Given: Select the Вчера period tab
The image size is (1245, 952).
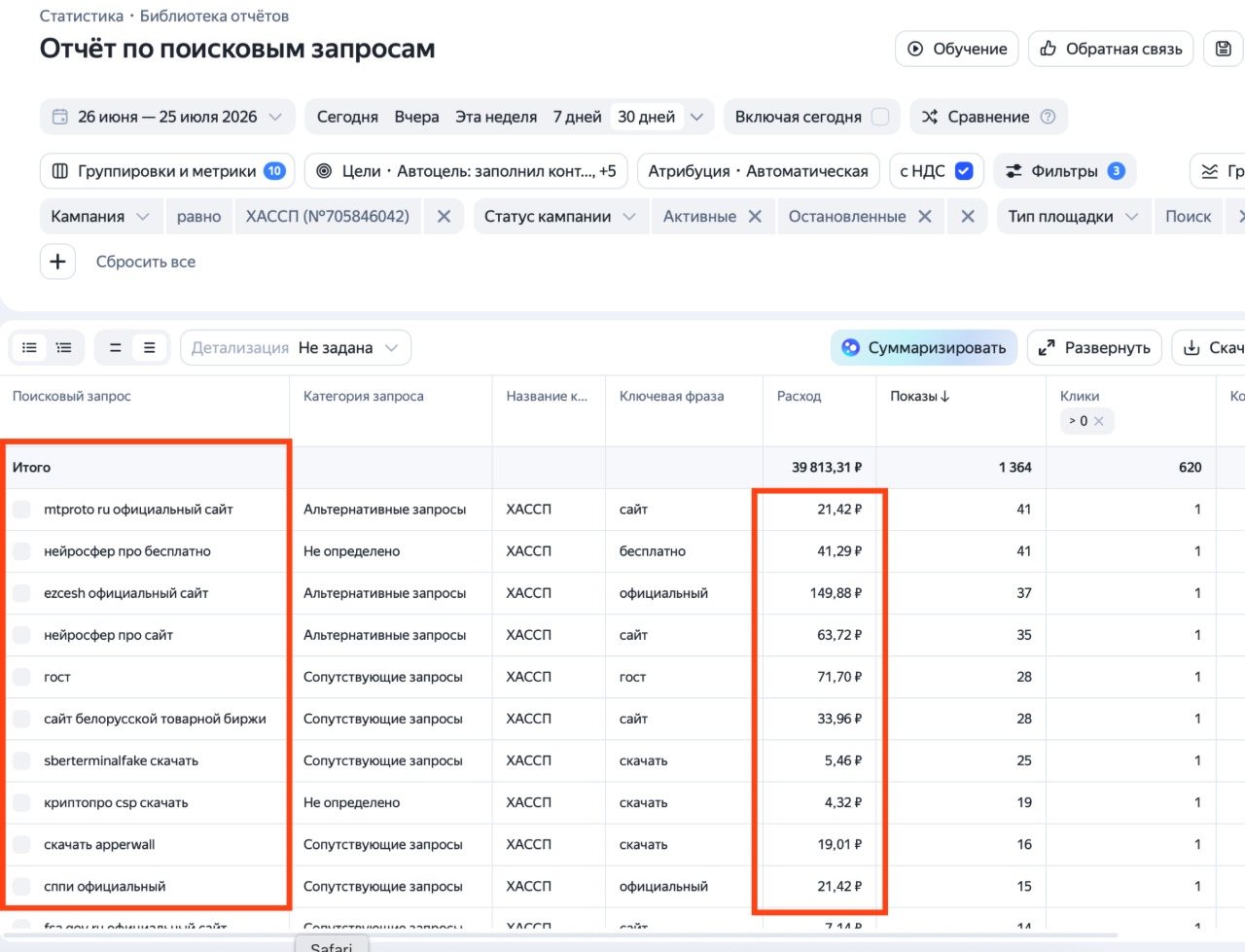Looking at the screenshot, I should click(x=416, y=117).
